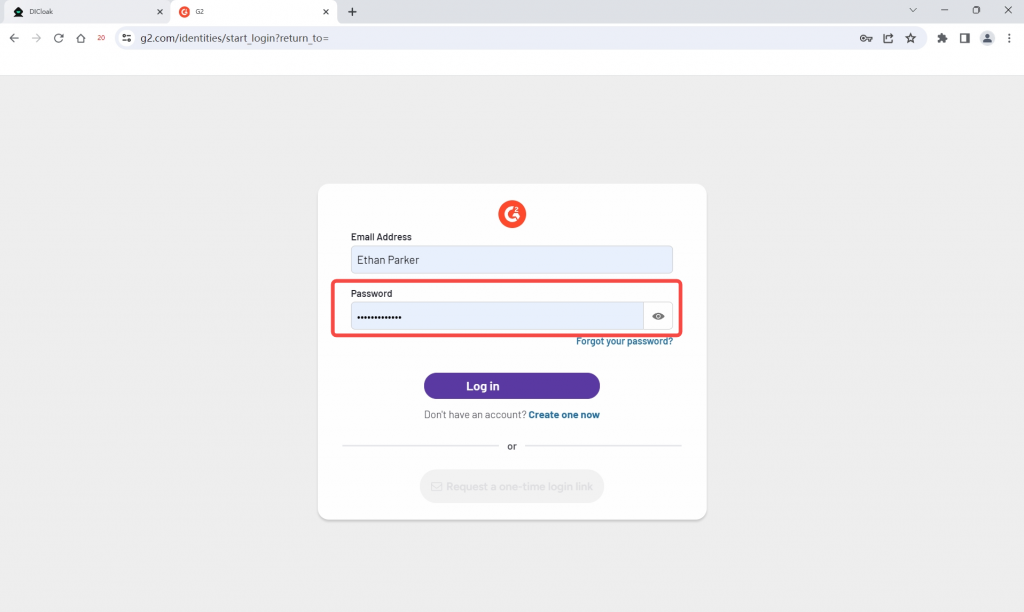Image resolution: width=1024 pixels, height=612 pixels.
Task: Click the browser back arrow
Action: (14, 38)
